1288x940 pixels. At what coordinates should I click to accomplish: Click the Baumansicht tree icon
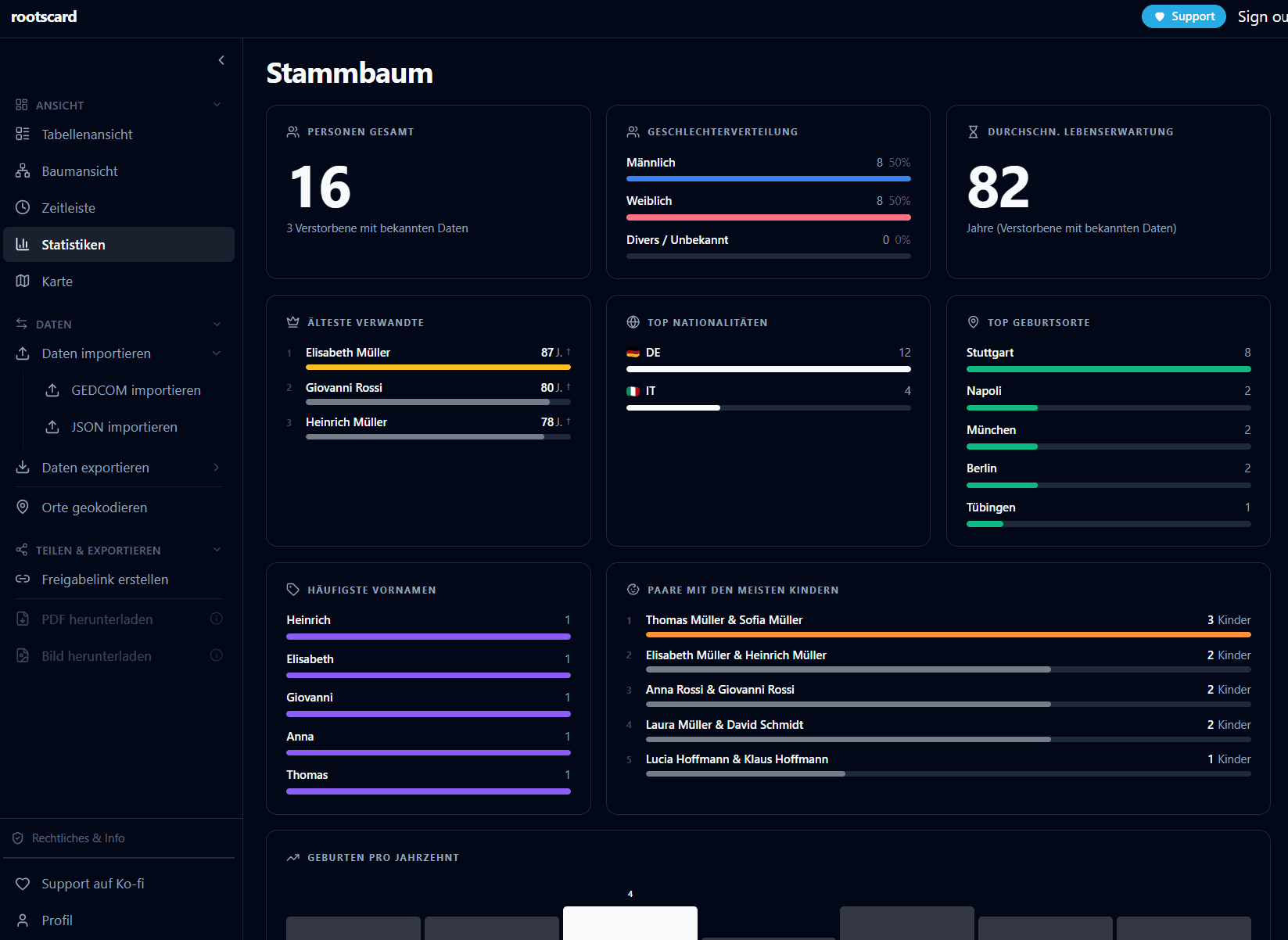pos(23,171)
